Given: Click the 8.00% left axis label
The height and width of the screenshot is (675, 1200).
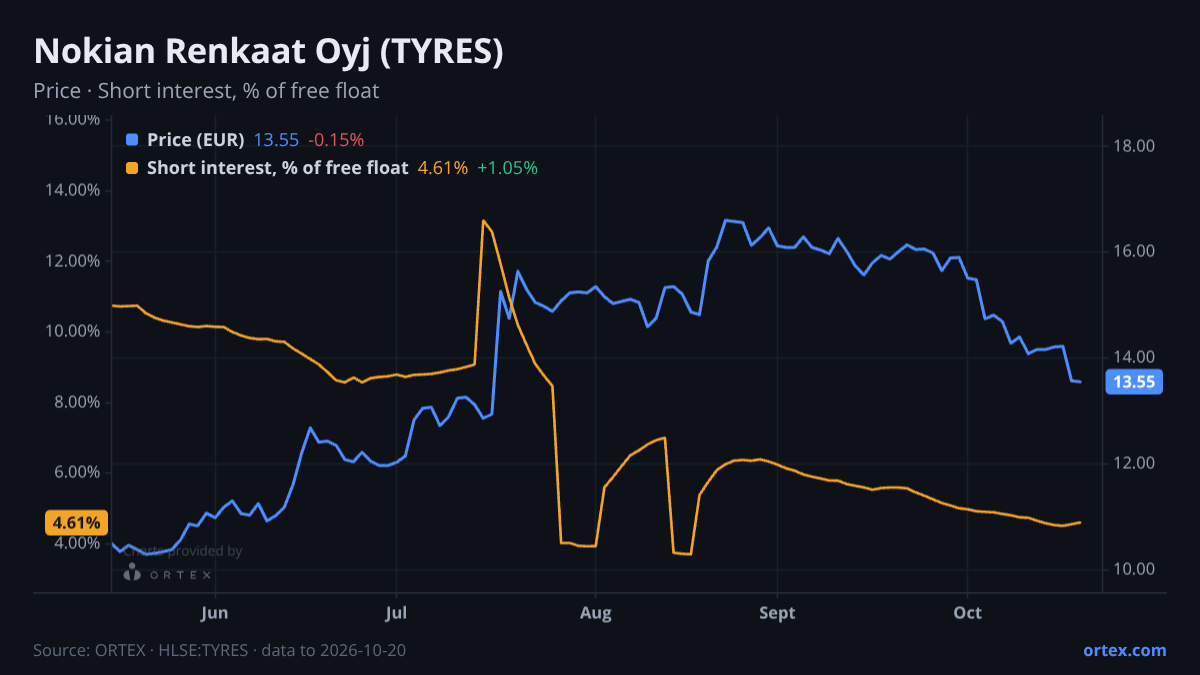Looking at the screenshot, I should point(75,402).
